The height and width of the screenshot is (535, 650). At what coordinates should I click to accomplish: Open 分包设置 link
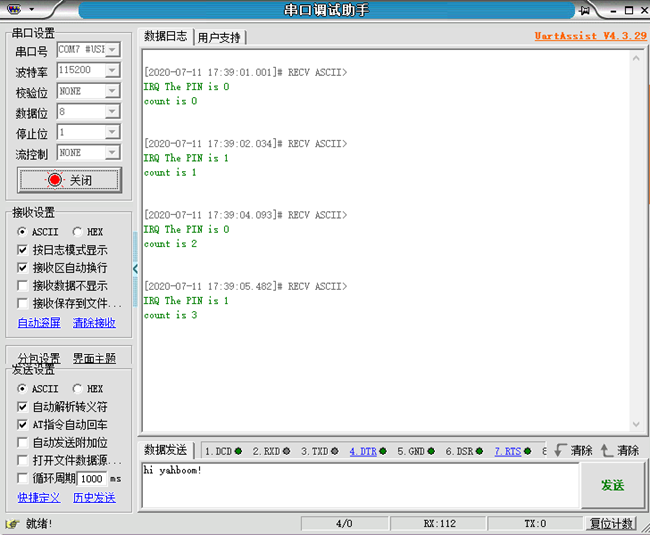coord(39,358)
